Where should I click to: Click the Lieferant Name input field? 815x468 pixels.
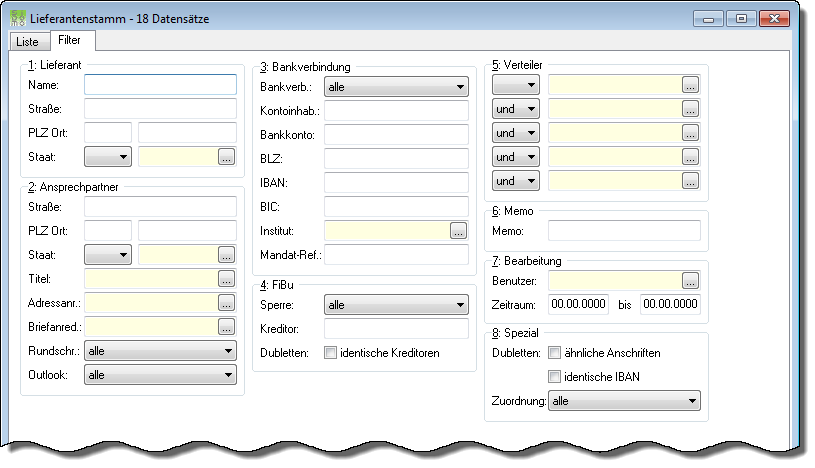tap(160, 85)
